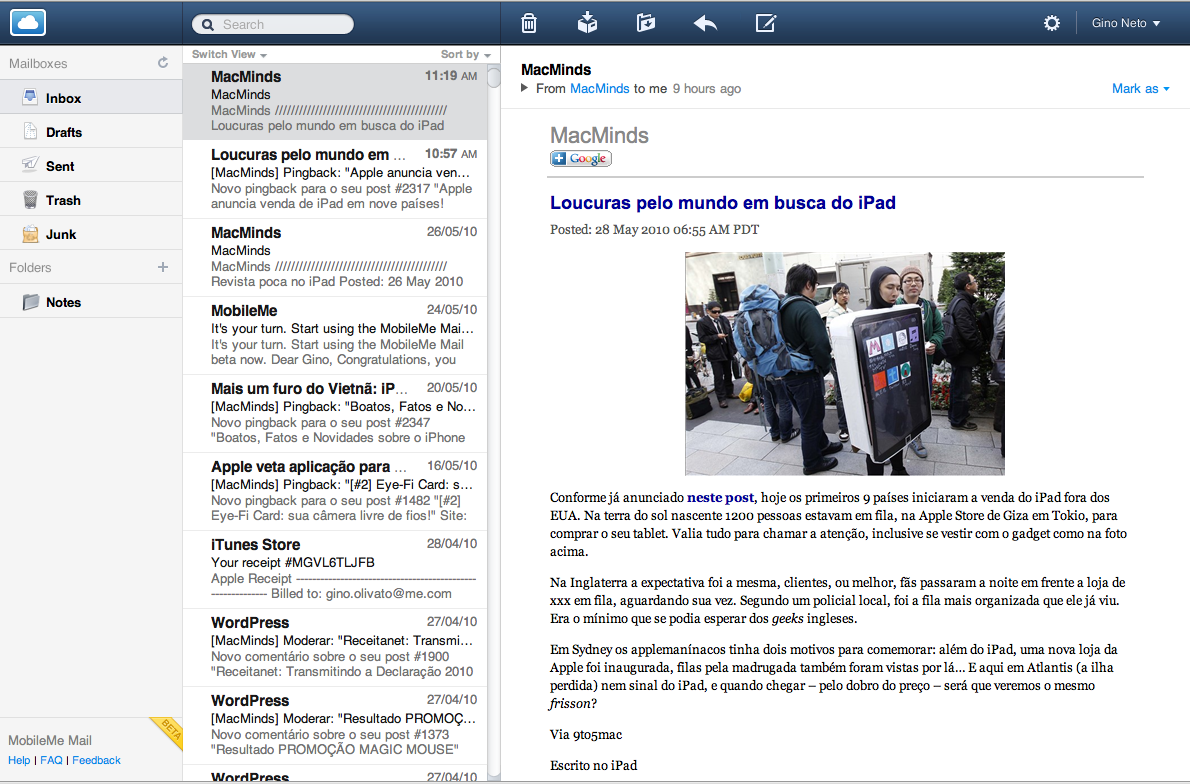Expand message header details triangle

pos(524,88)
